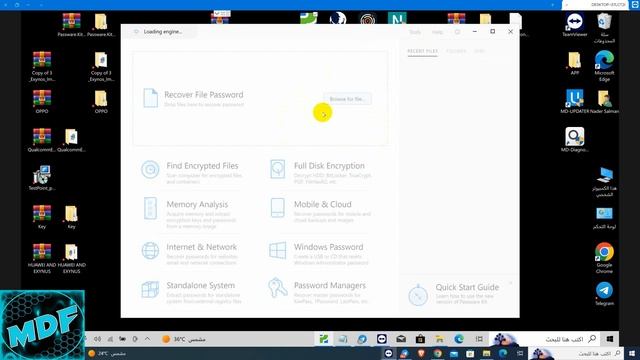Click the TeamViewer icon in remote taskbar
This screenshot has height=360, width=640.
pos(382,339)
